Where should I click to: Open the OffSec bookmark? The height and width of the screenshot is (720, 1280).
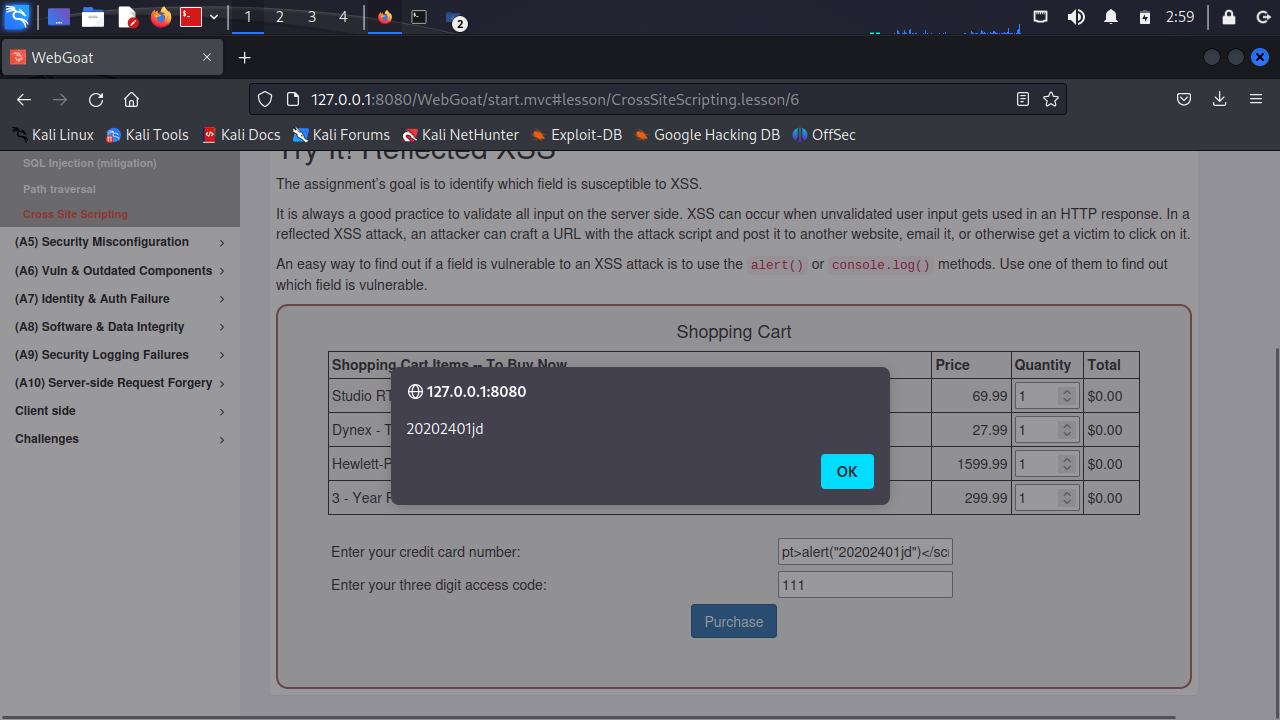[824, 135]
